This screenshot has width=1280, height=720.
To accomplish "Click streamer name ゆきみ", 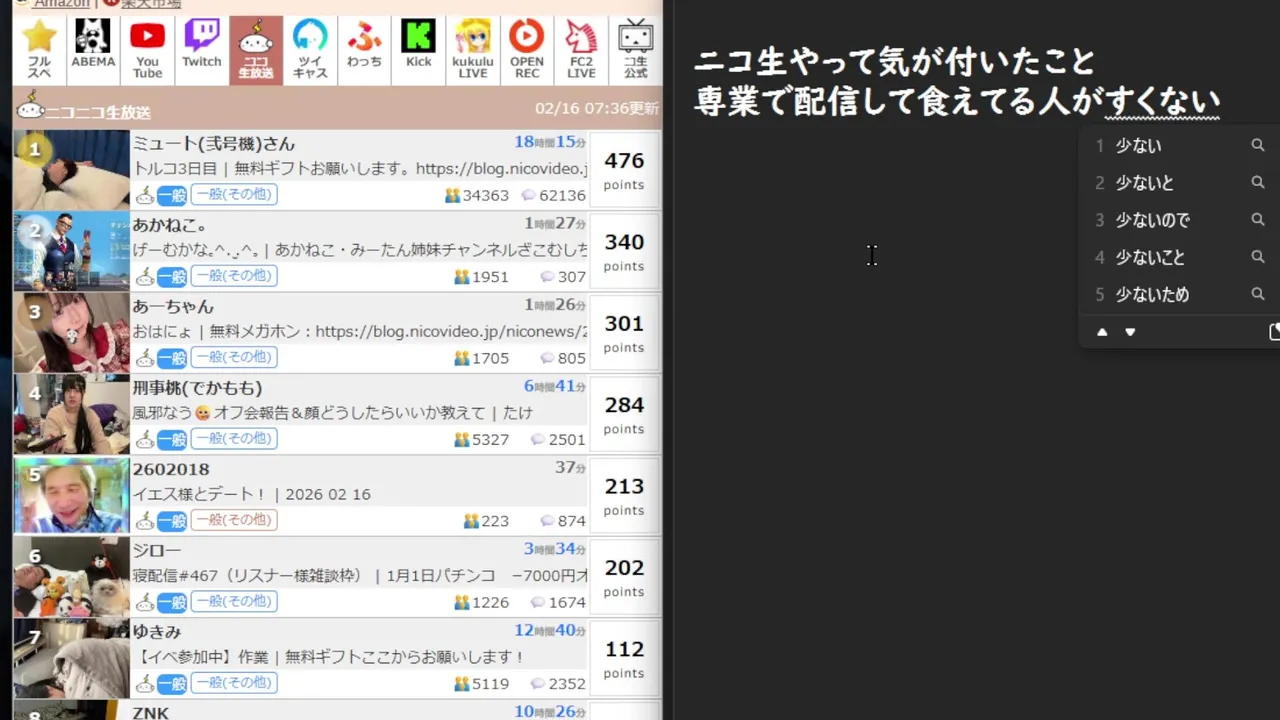I will tap(157, 632).
